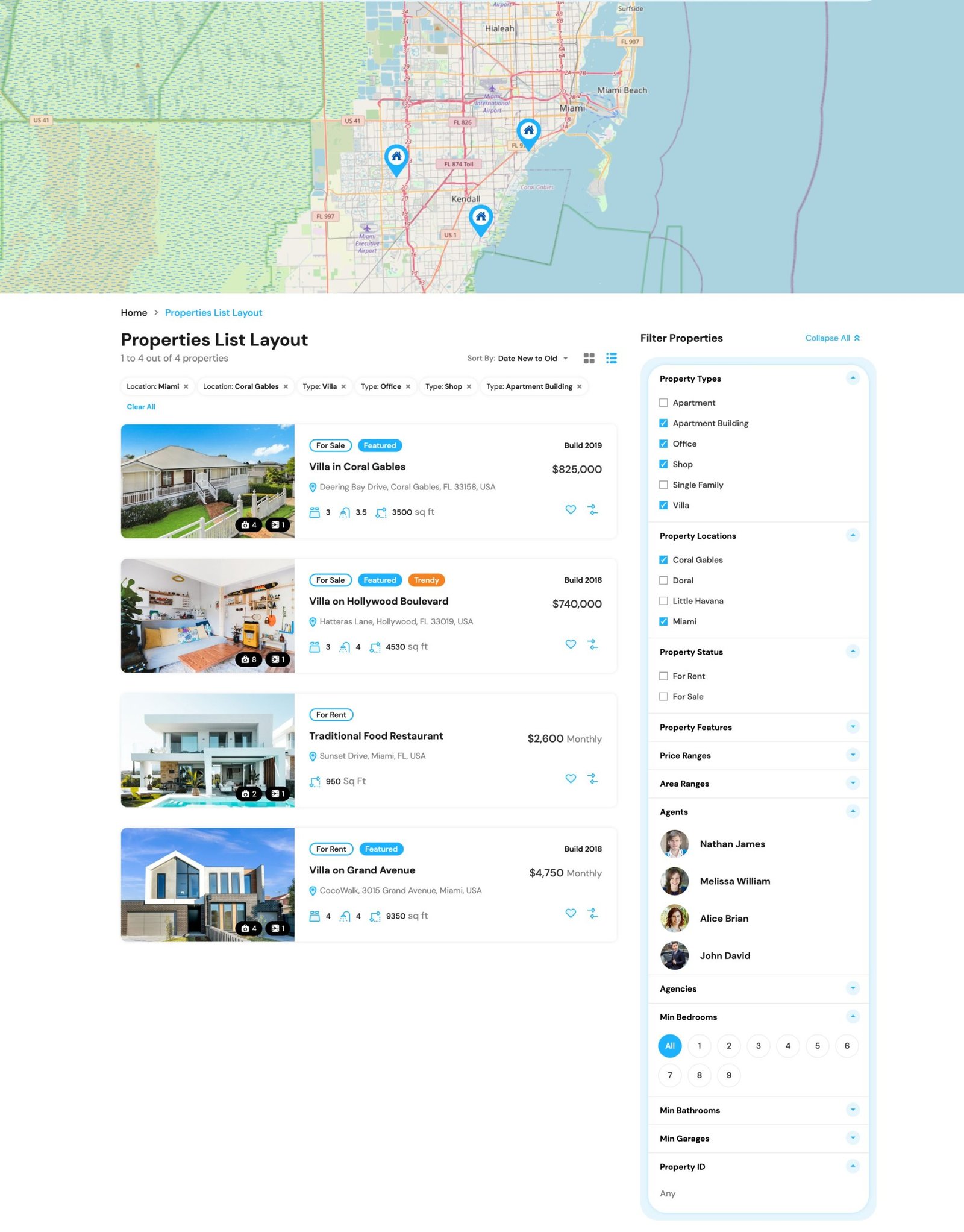Click the Clear All filters link
Screen dimensions: 964x1232
(141, 407)
